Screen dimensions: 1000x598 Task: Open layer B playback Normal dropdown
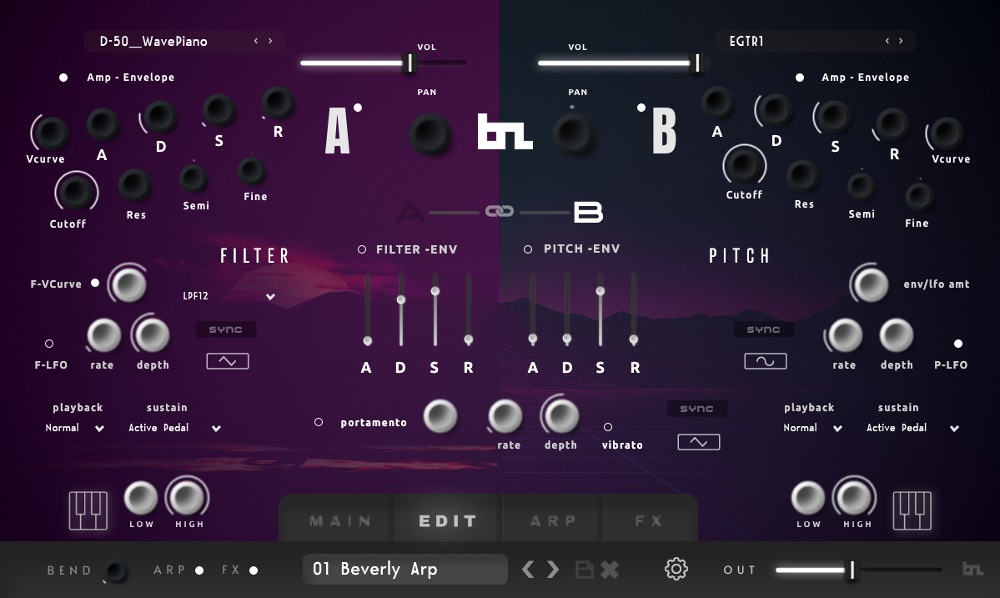pos(812,428)
